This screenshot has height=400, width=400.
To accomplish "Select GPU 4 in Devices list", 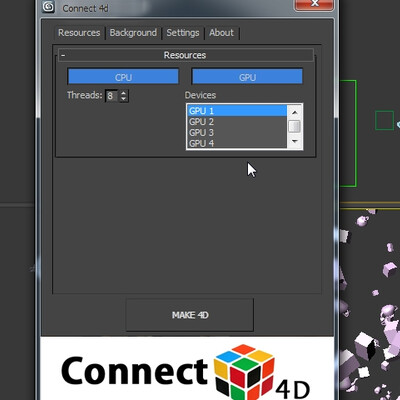I will tap(237, 143).
